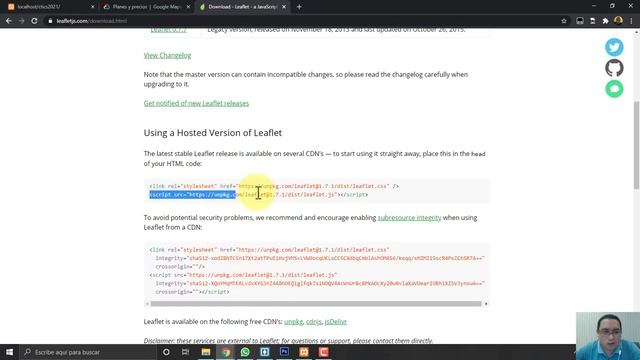Screen dimensions: 640x360
Task: Open the jsDelivr CDN link
Action: (x=336, y=322)
